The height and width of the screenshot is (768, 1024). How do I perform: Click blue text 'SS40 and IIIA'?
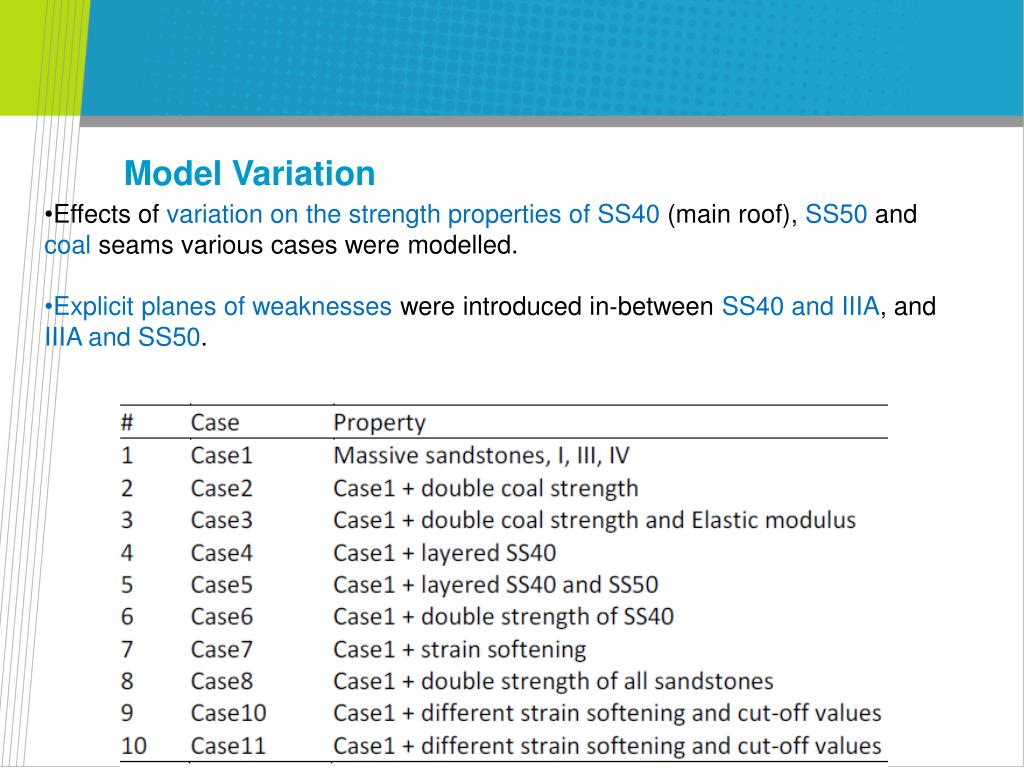pyautogui.click(x=801, y=306)
